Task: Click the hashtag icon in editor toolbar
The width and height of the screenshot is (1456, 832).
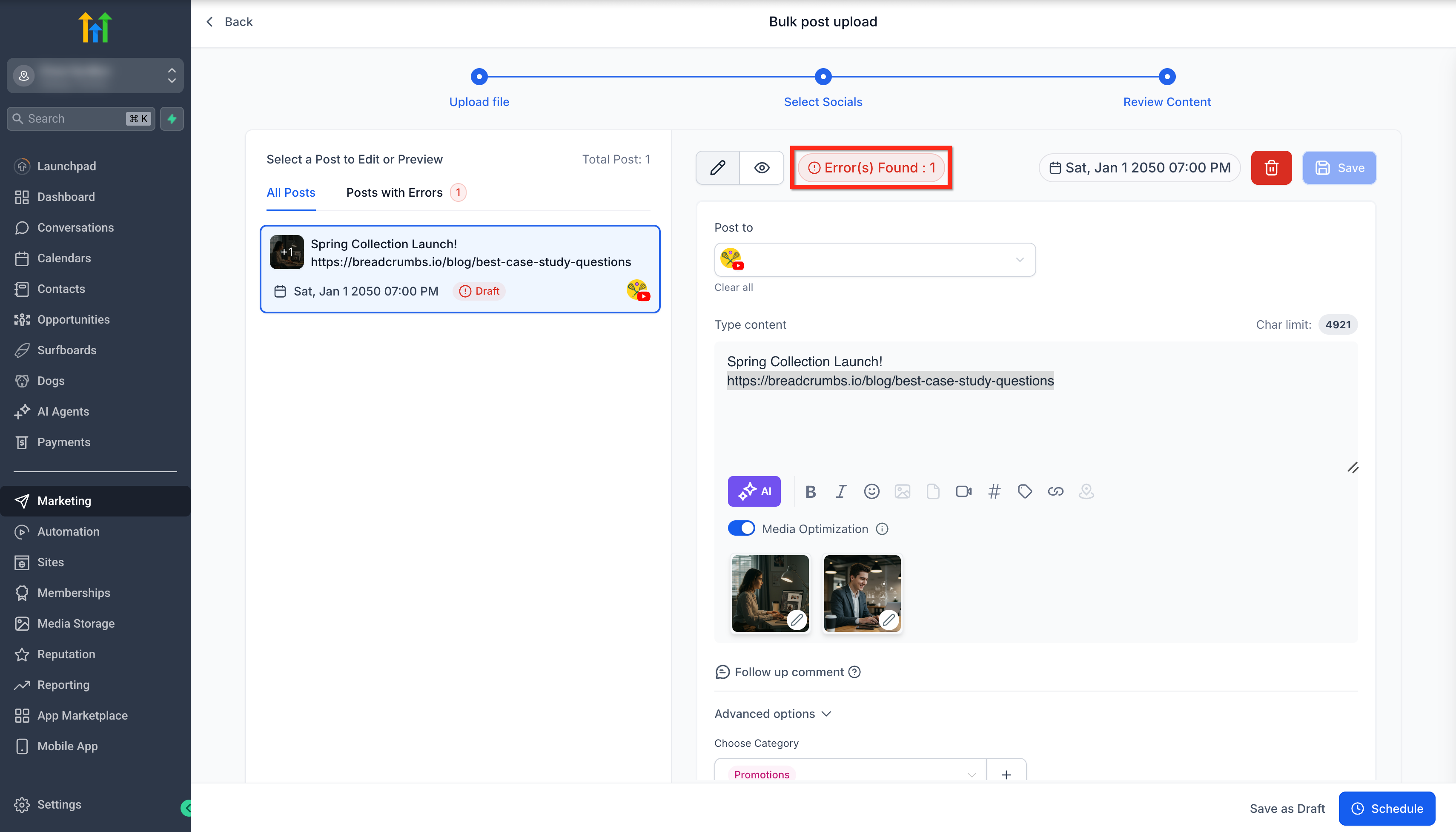Action: click(994, 491)
